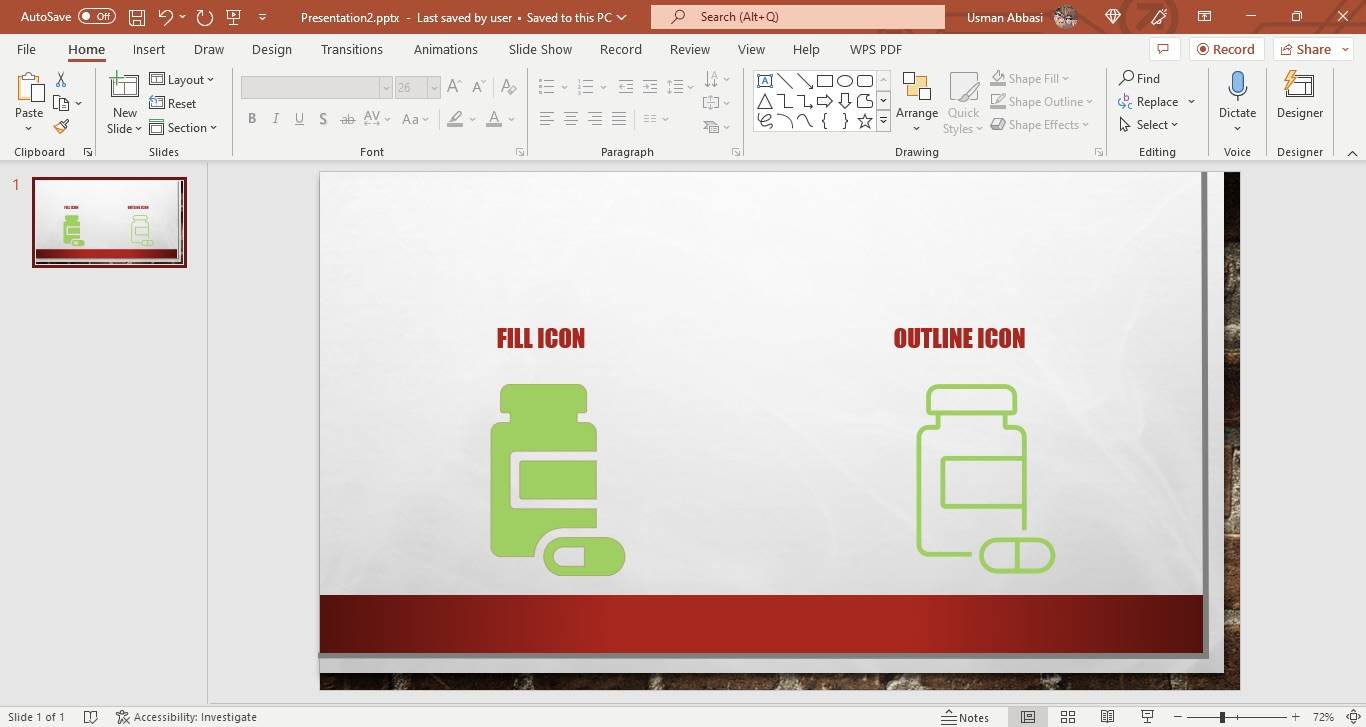Click the Redo/Repeat icon
Image resolution: width=1366 pixels, height=727 pixels.
pyautogui.click(x=204, y=17)
